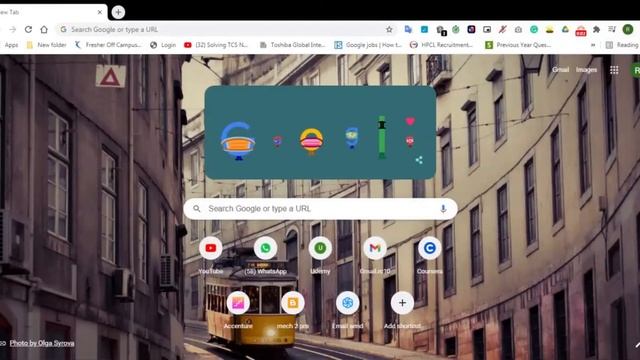Open HPCL Recruitment bookmark
This screenshot has height=360, width=640.
(x=441, y=45)
